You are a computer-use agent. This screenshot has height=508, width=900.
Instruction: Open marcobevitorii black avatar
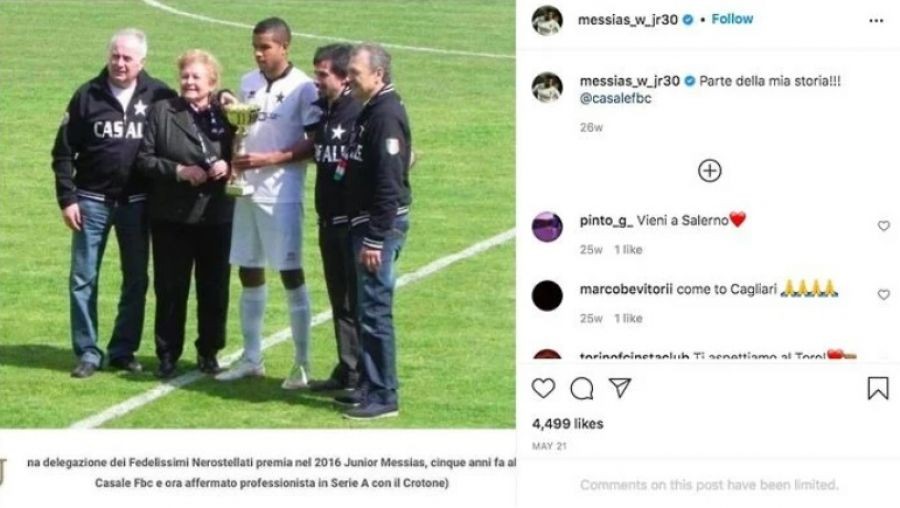(x=547, y=296)
